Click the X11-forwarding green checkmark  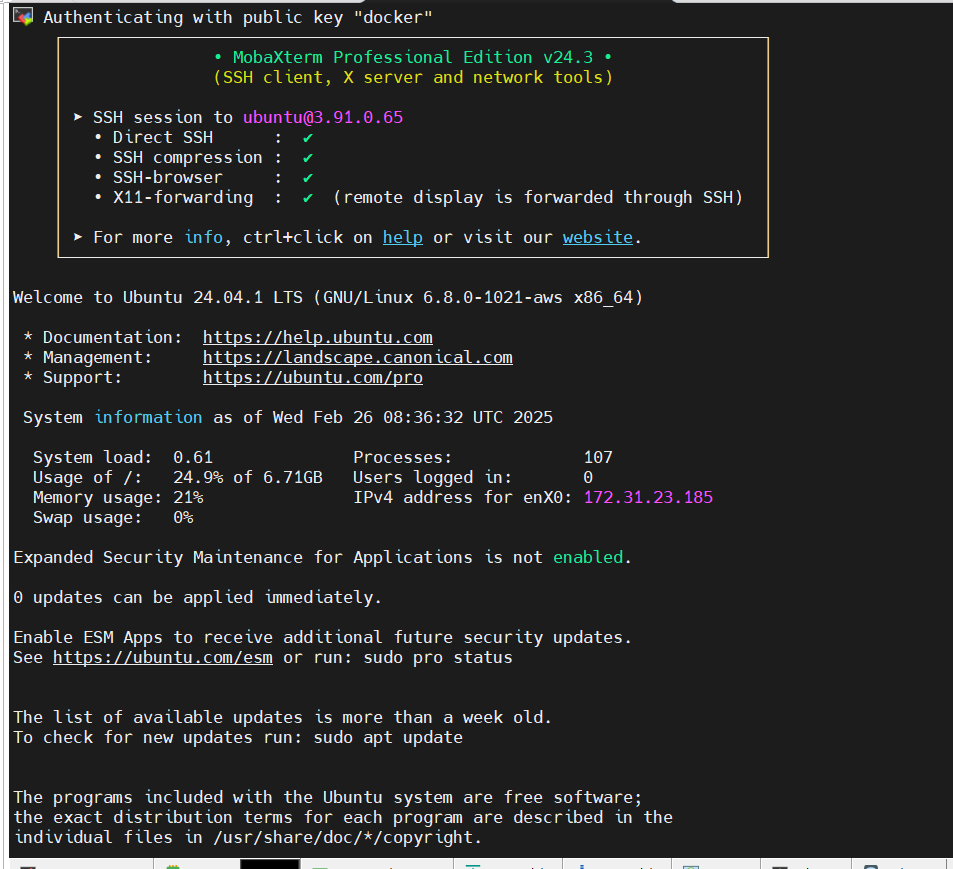coord(308,197)
